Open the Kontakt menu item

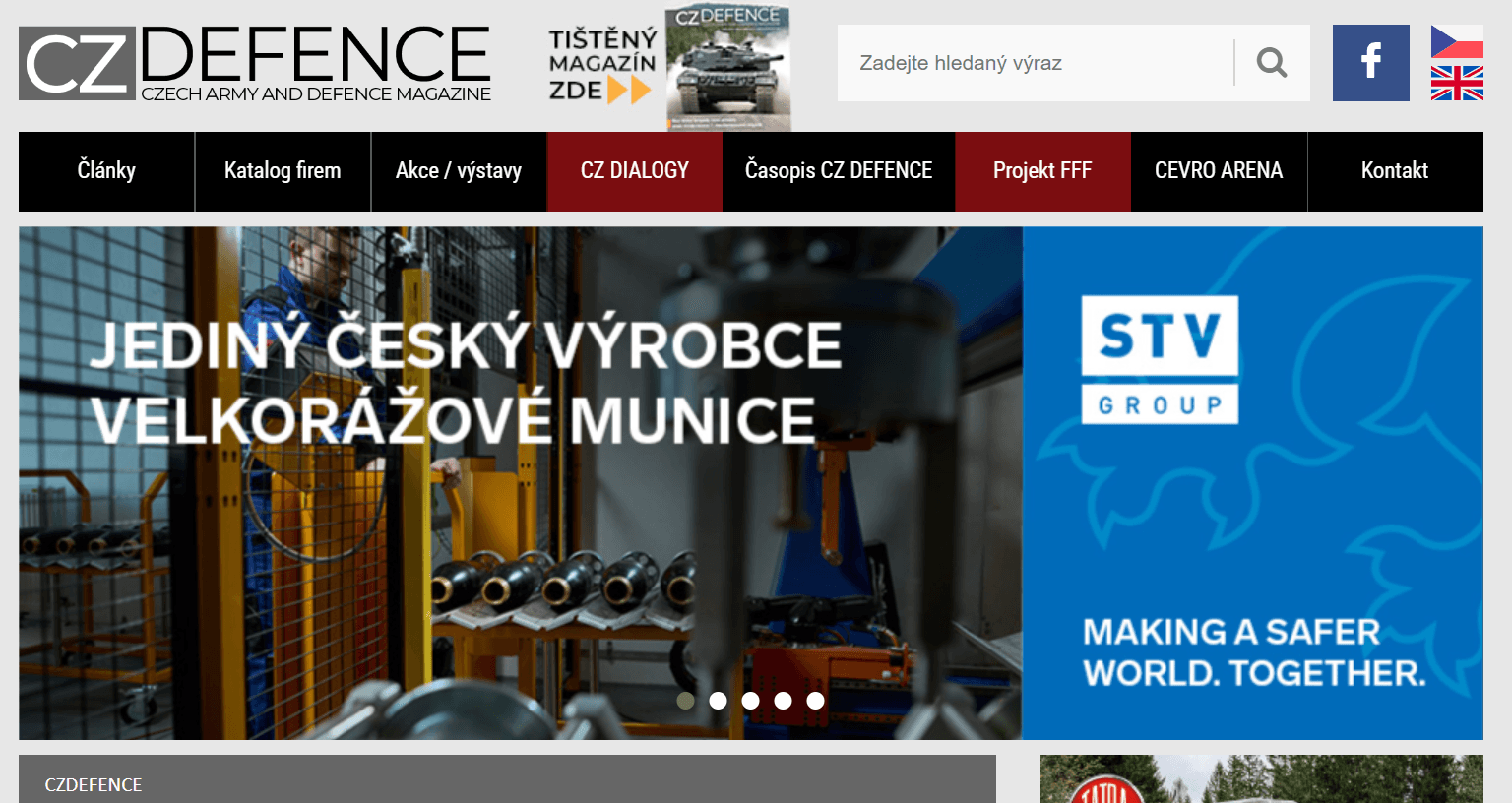(x=1395, y=171)
